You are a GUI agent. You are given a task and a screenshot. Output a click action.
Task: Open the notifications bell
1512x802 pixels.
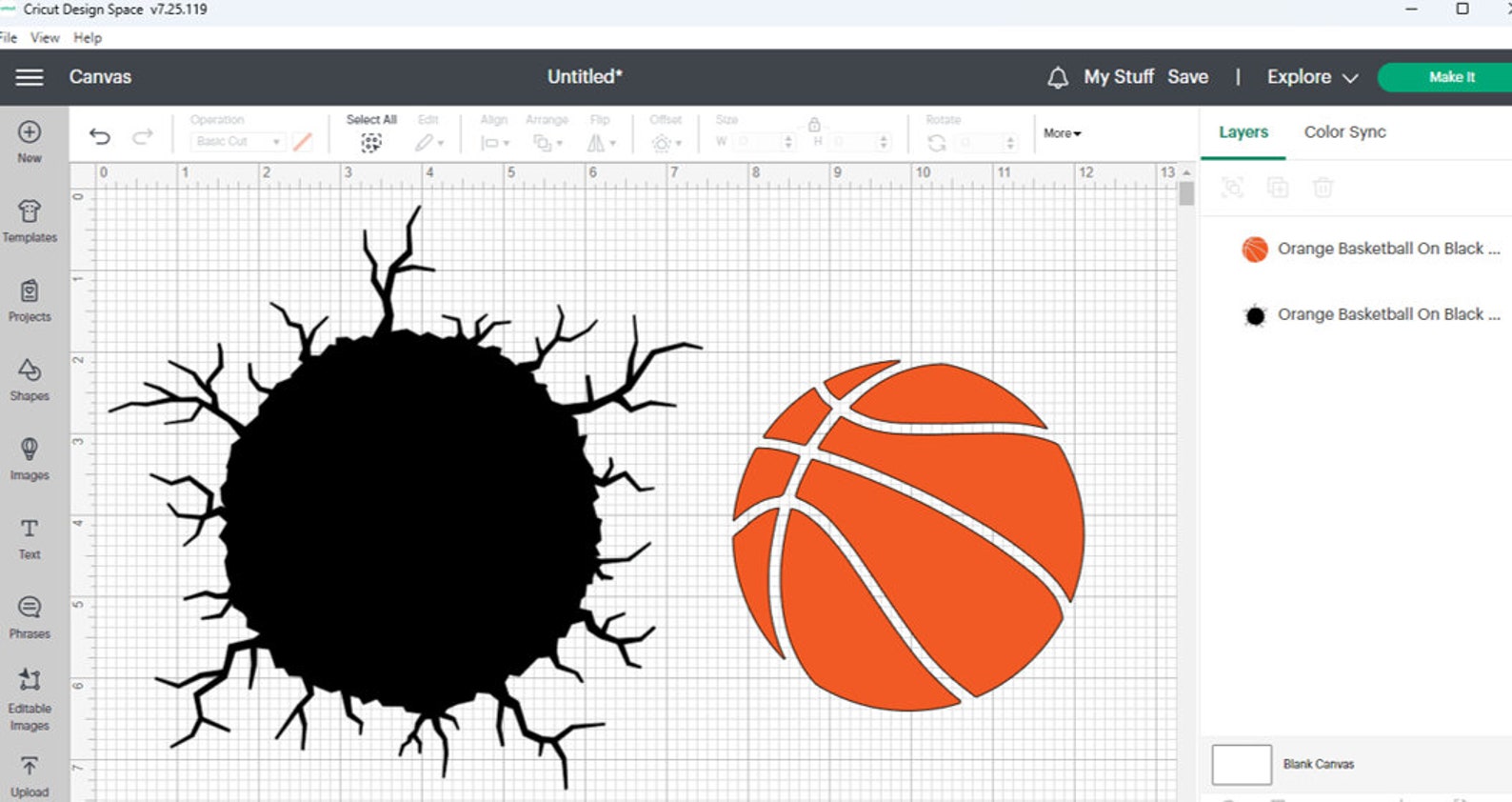tap(1057, 77)
